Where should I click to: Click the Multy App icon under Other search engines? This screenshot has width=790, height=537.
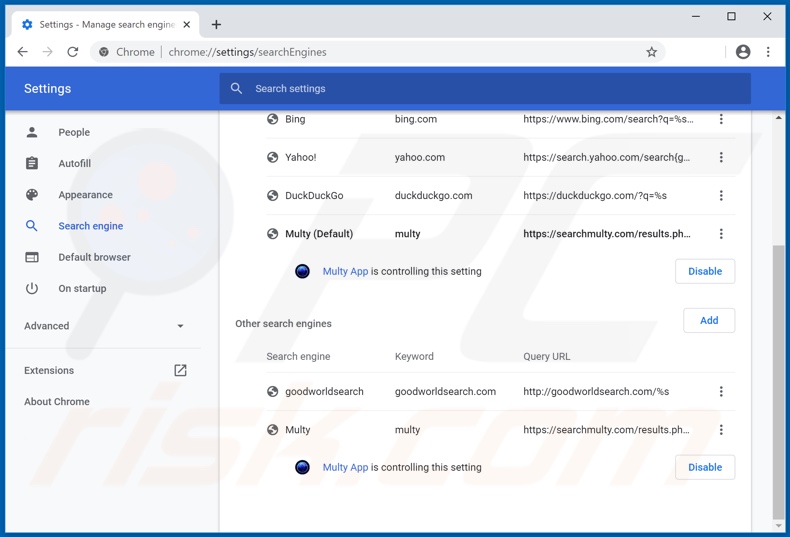pos(302,467)
